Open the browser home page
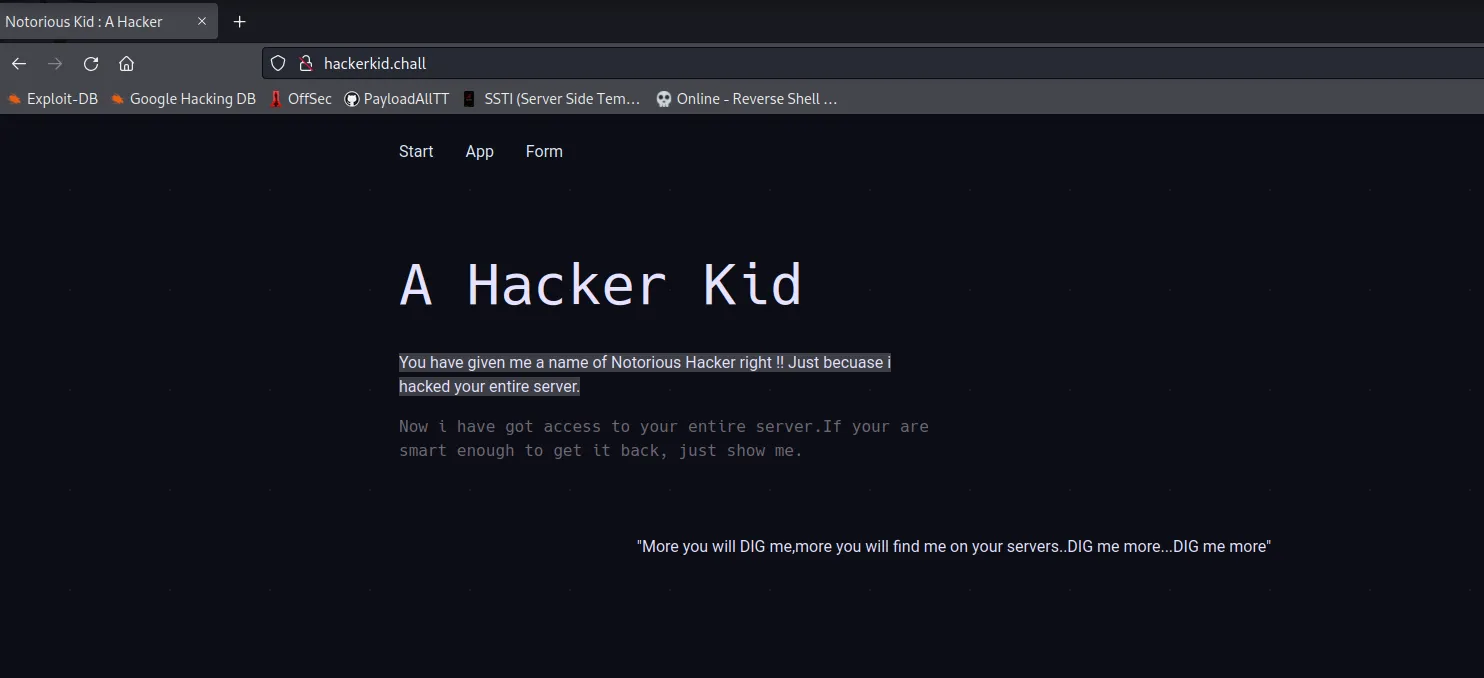This screenshot has width=1484, height=678. (126, 64)
